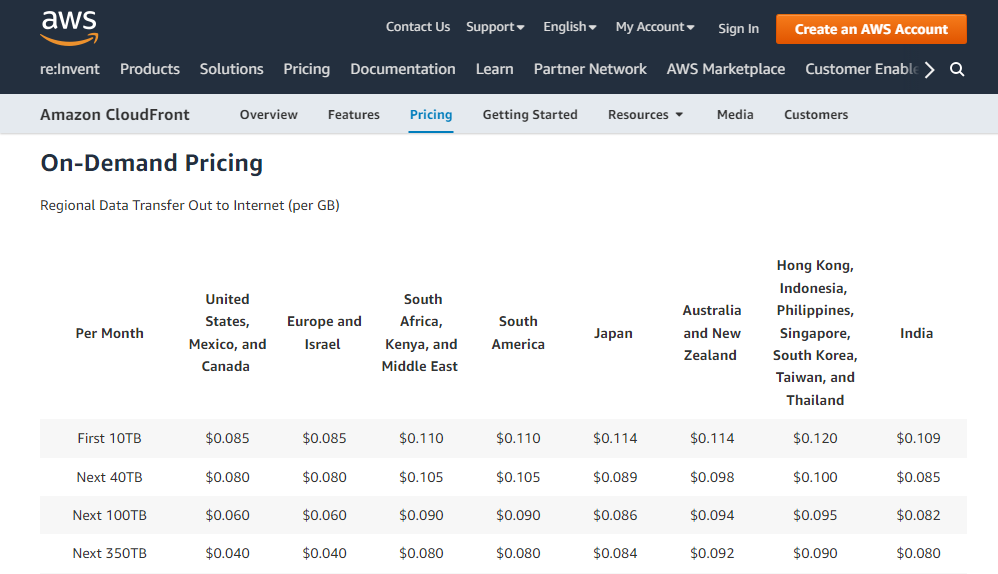Viewport: 998px width, 574px height.
Task: Open the search magnifier icon
Action: click(x=957, y=69)
